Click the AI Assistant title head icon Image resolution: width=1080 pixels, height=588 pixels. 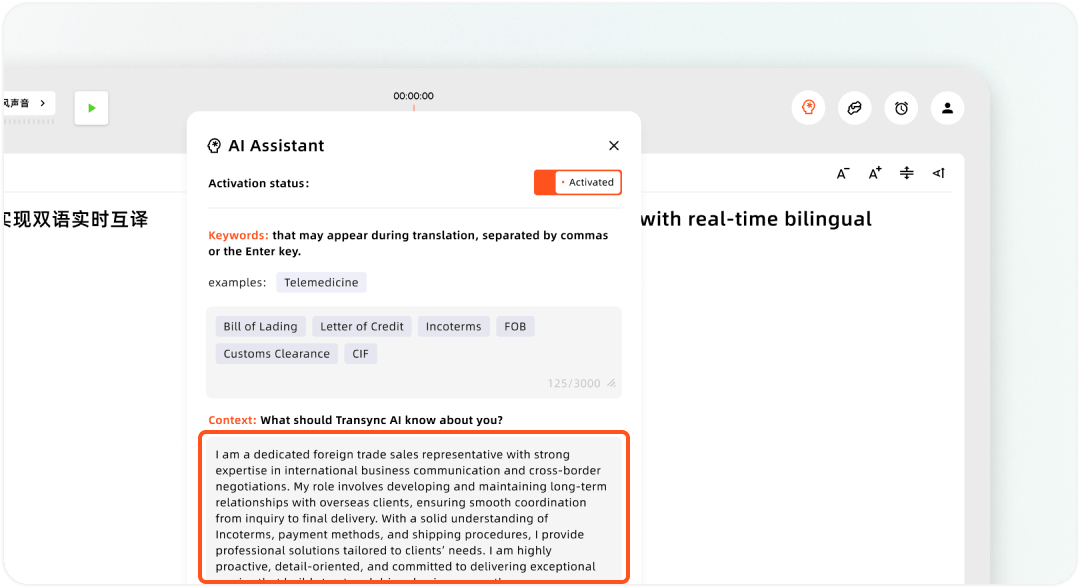tap(214, 146)
